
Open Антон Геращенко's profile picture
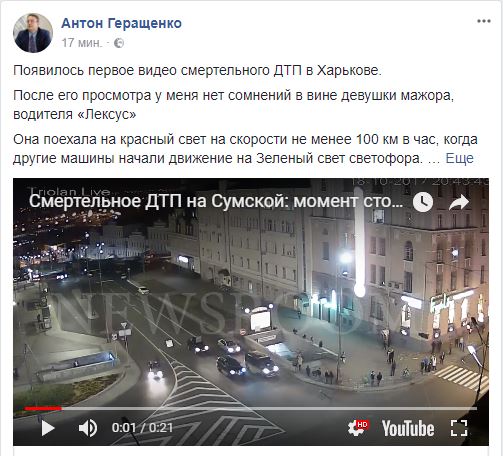click(33, 33)
